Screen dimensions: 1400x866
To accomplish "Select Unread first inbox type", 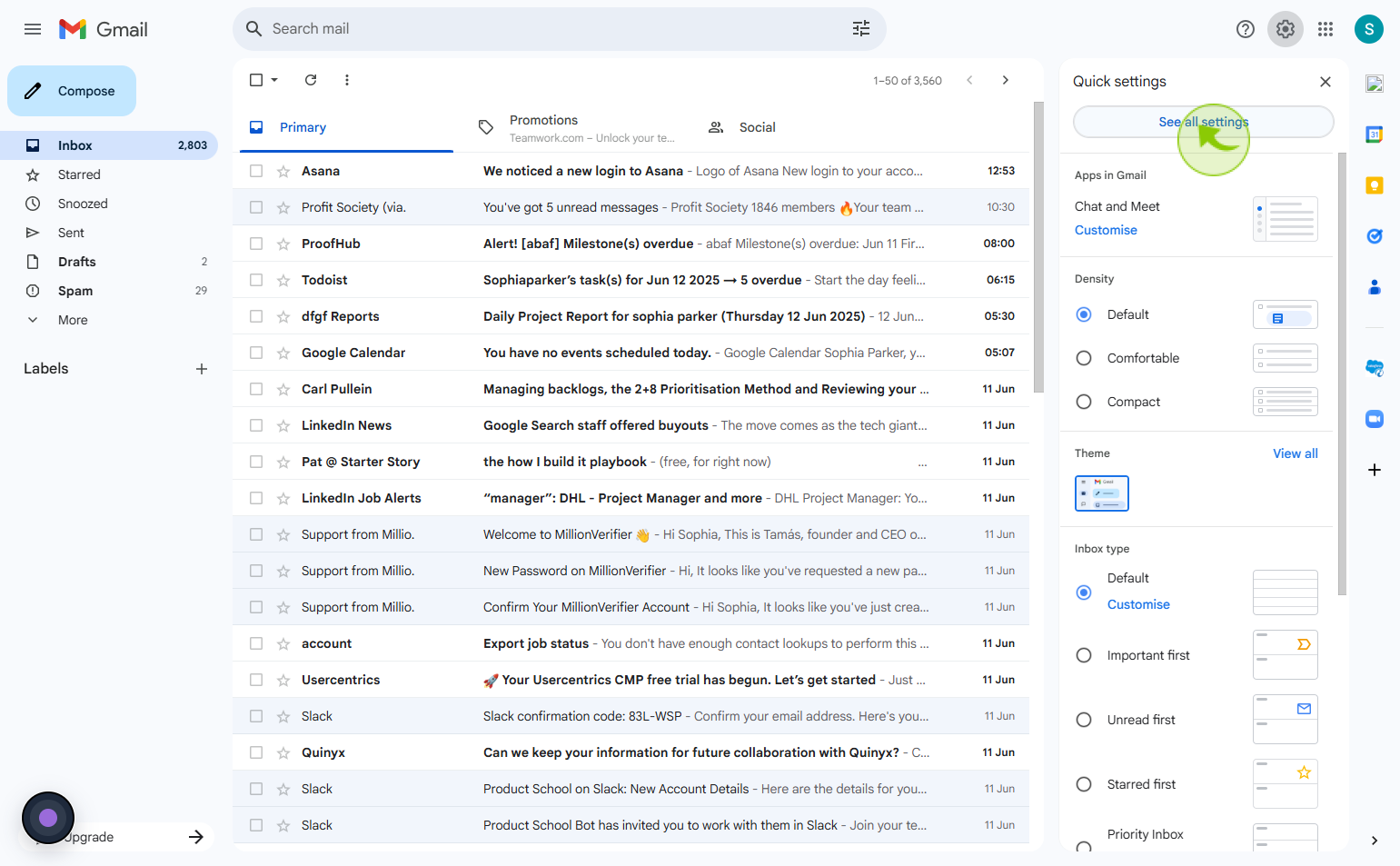I will [1084, 720].
